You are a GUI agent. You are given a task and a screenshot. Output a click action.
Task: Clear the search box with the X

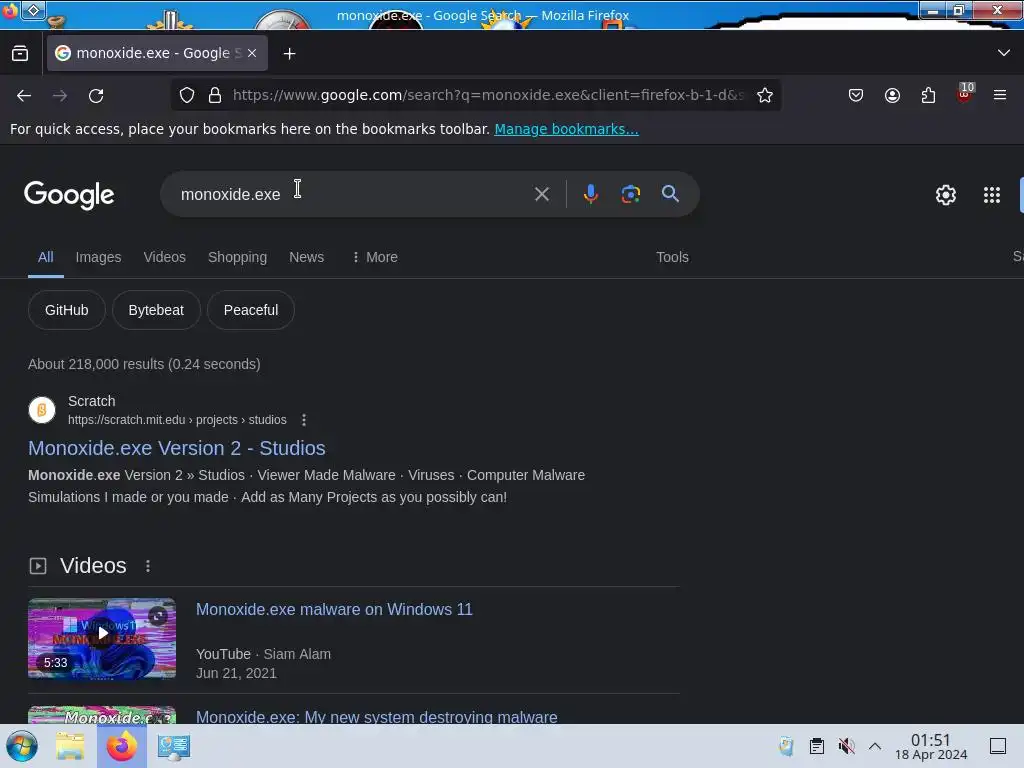[541, 194]
